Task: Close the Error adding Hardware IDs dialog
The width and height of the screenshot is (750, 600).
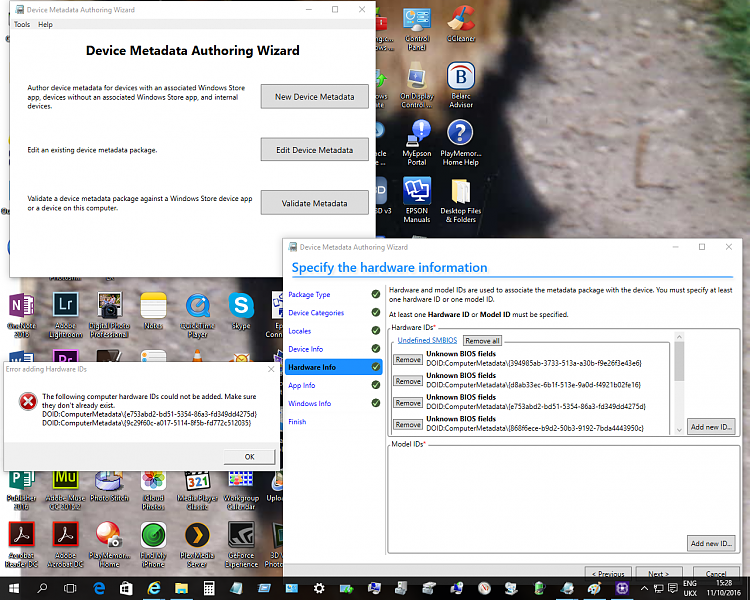Action: tap(271, 369)
